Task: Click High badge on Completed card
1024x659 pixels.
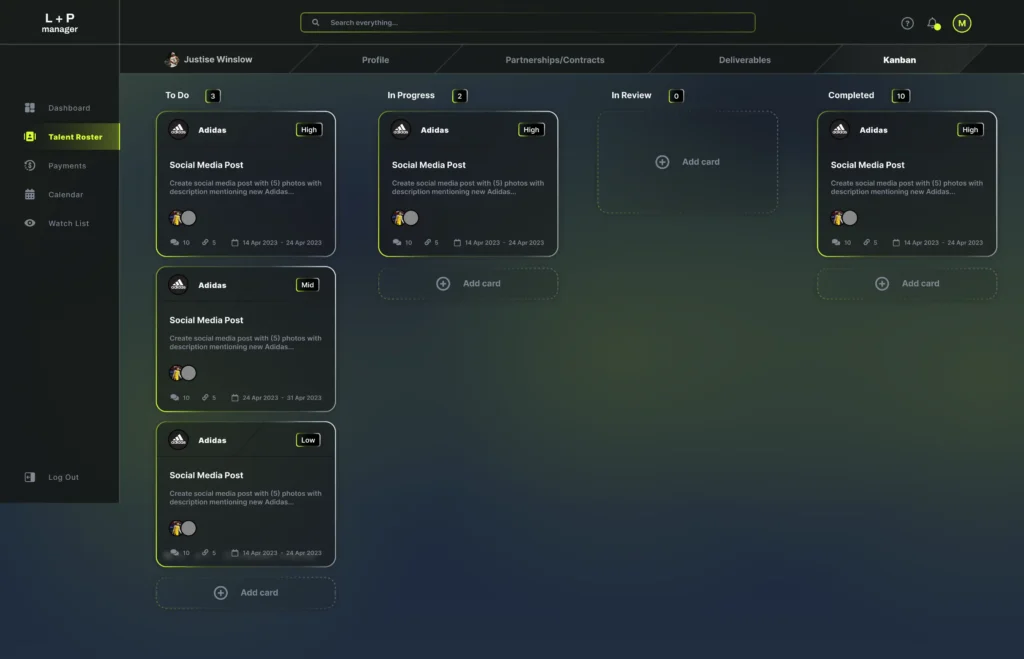Action: [x=970, y=129]
